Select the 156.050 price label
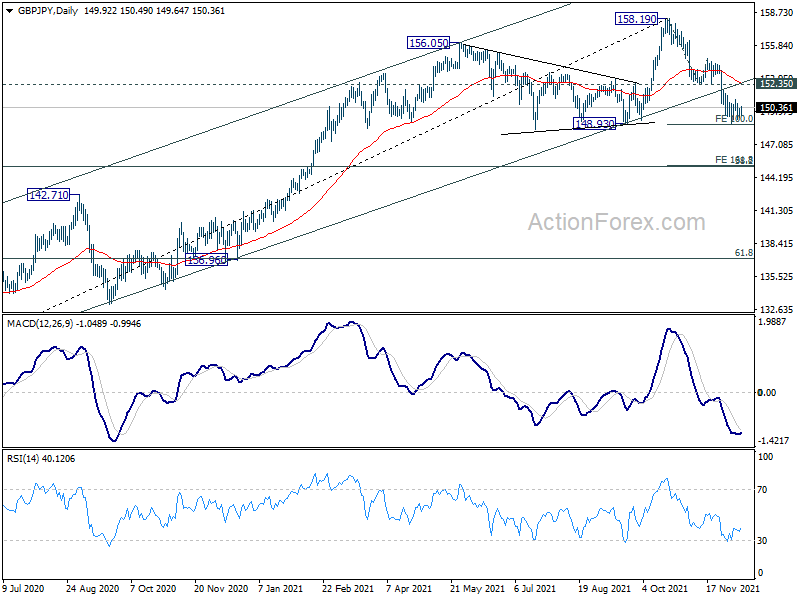 (x=429, y=43)
